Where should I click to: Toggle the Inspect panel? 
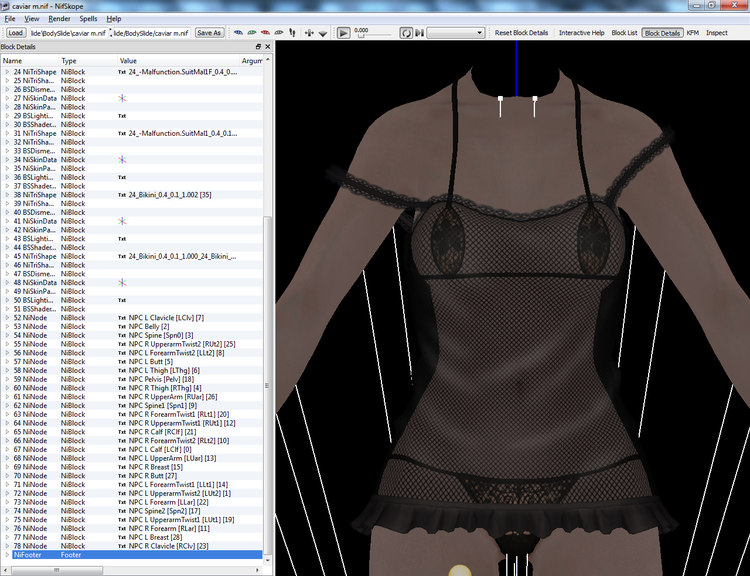tap(717, 33)
